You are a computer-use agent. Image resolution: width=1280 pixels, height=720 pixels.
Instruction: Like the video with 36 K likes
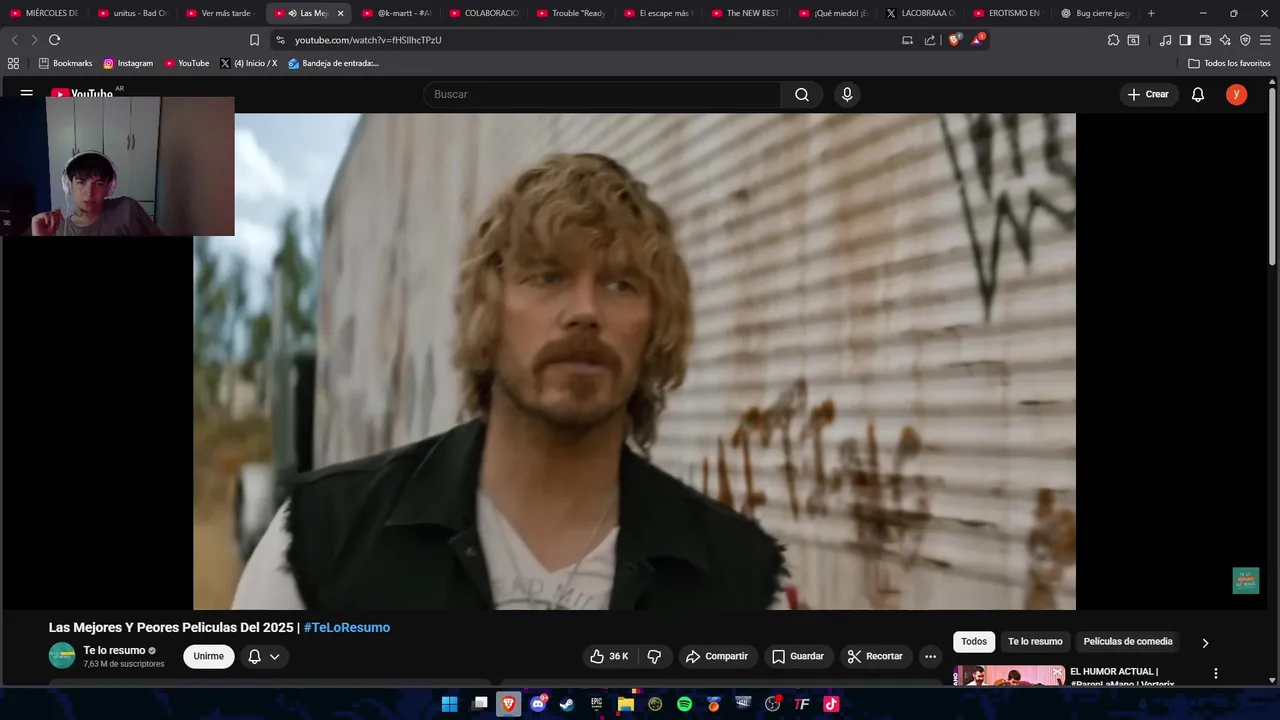(609, 656)
